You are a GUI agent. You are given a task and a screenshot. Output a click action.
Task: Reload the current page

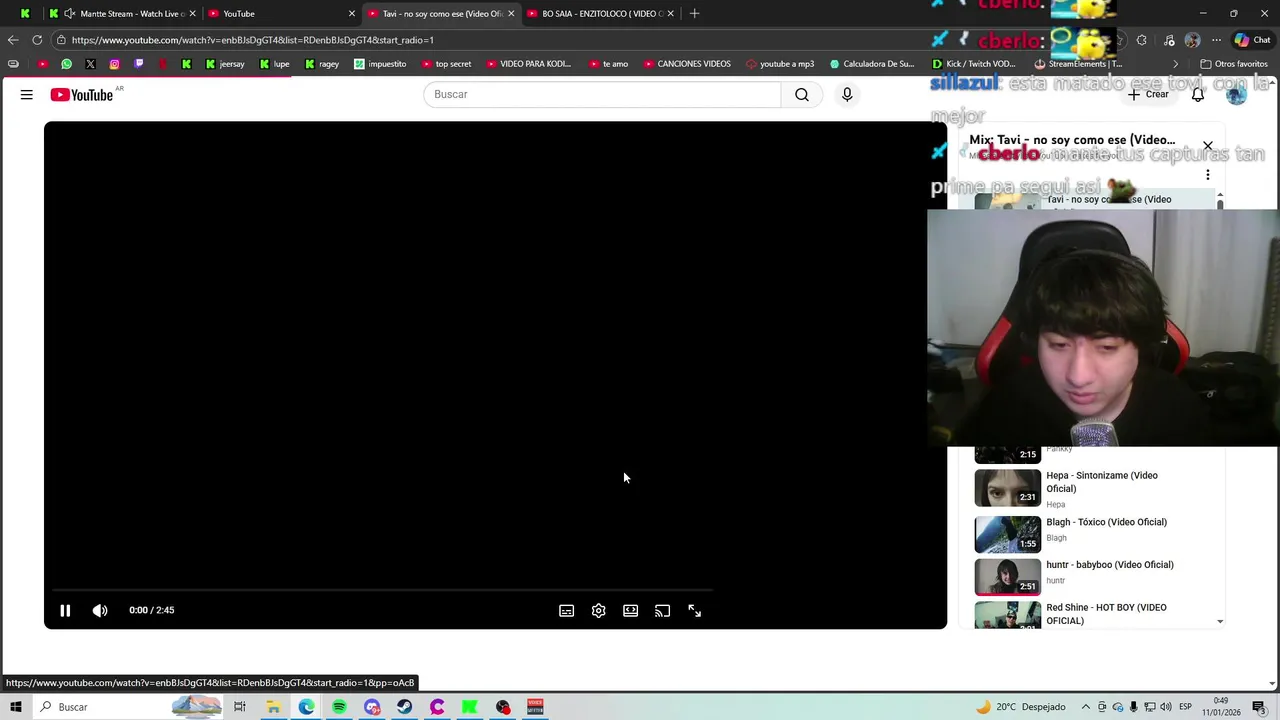click(x=37, y=40)
